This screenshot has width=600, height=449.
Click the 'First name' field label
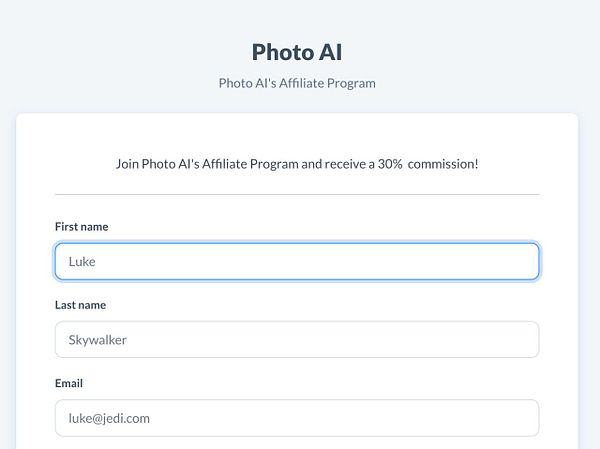pyautogui.click(x=81, y=227)
